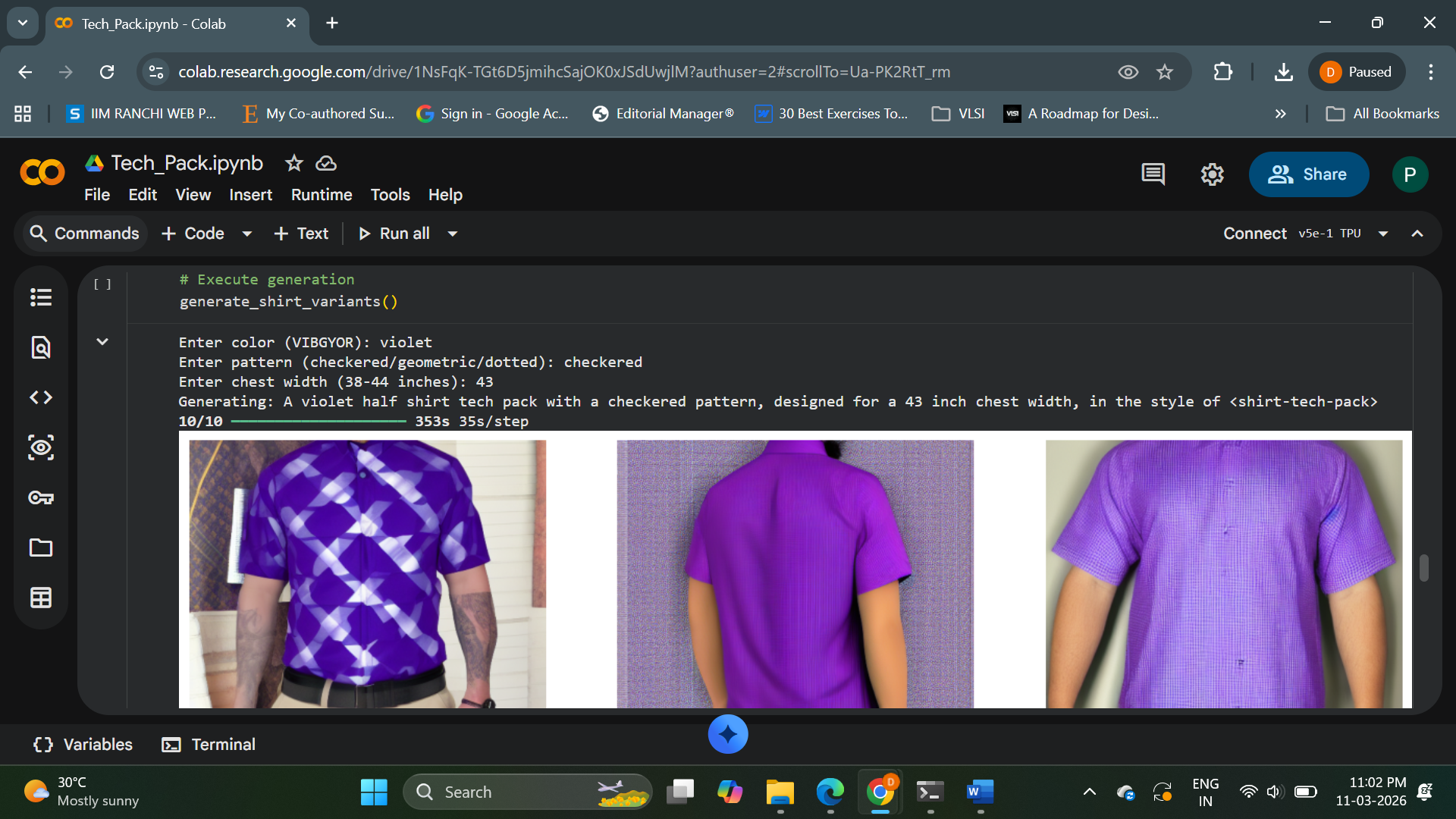
Task: Run the generate_shirt_variants cell
Action: point(102,284)
